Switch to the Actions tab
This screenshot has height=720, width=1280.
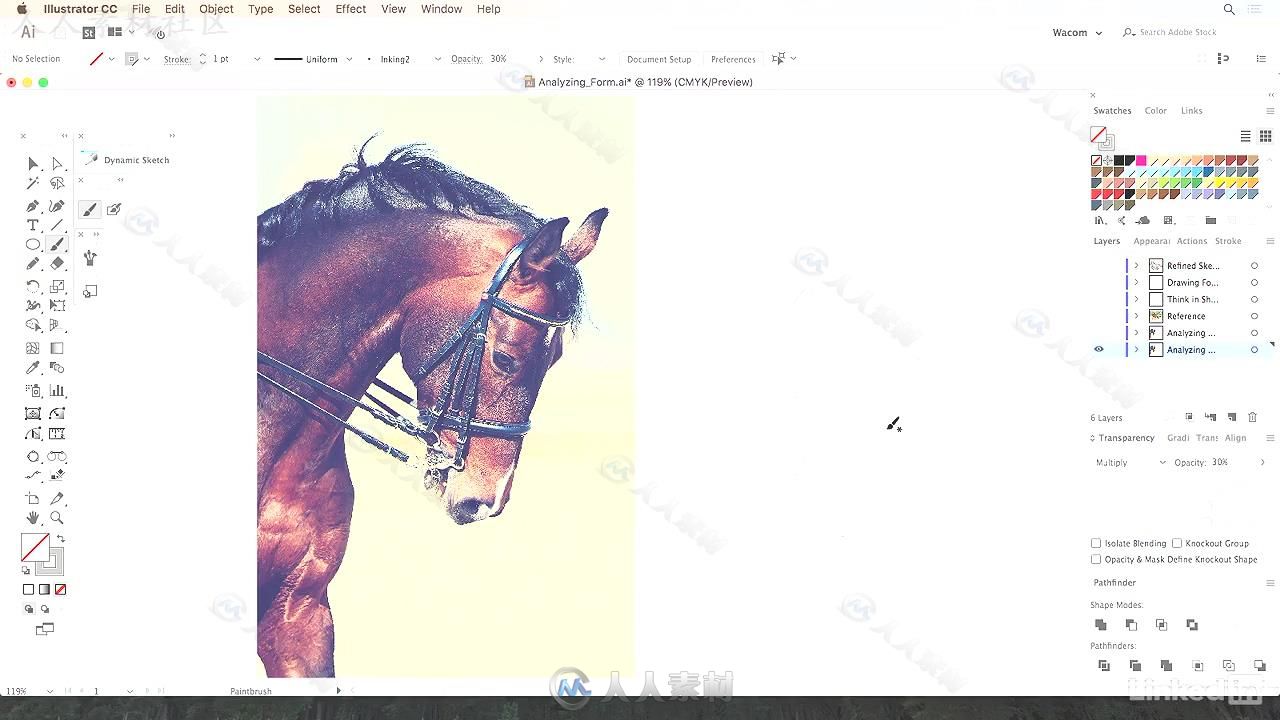pyautogui.click(x=1192, y=241)
